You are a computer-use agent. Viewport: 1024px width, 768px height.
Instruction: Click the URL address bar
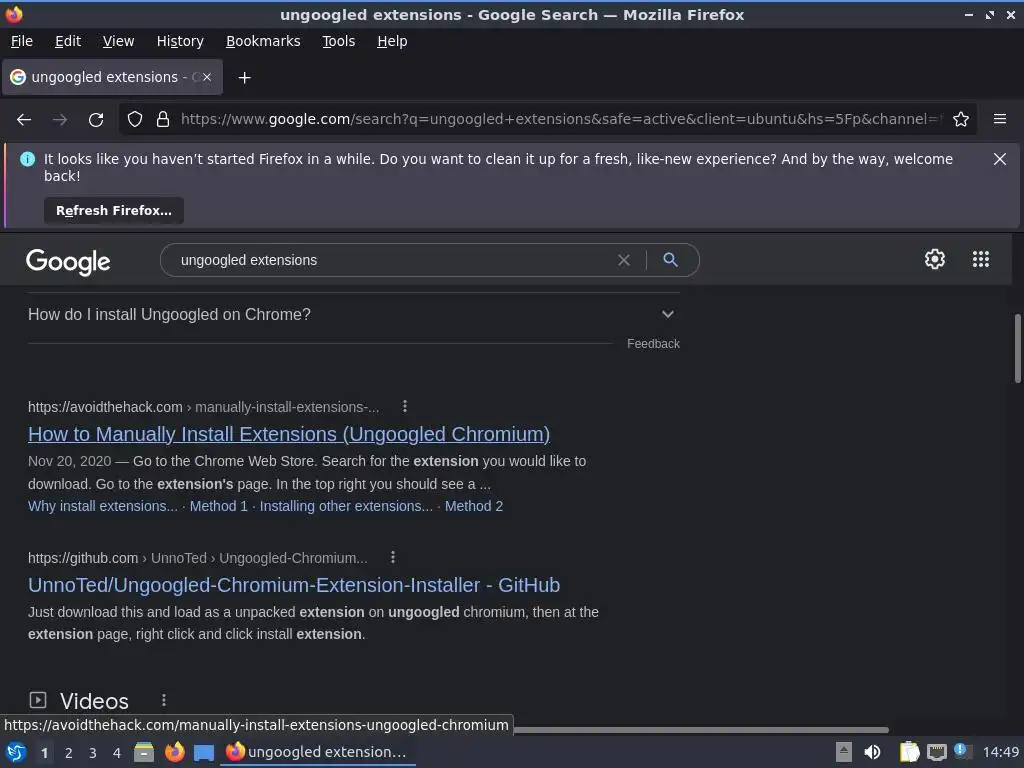[x=560, y=120]
